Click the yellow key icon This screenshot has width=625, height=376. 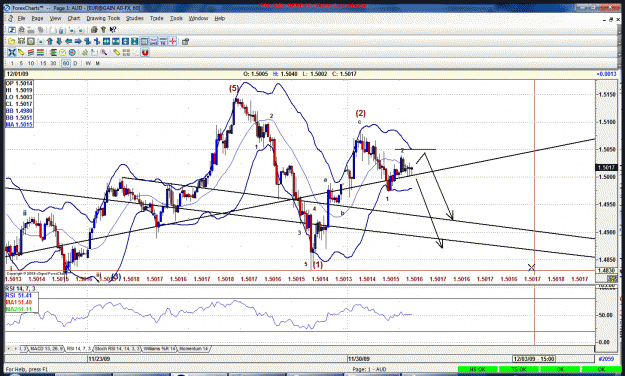(x=103, y=30)
